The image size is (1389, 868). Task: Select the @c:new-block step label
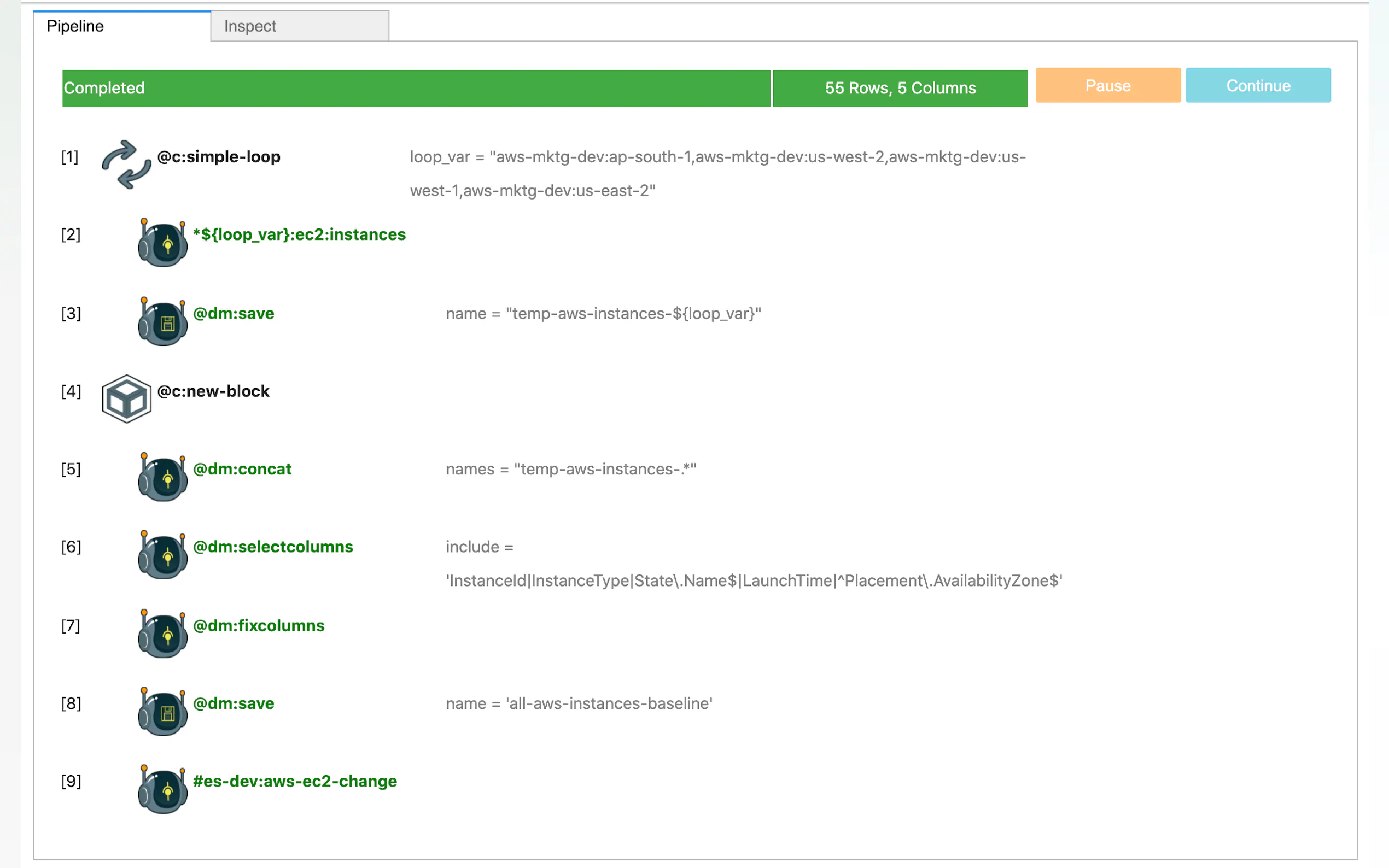[213, 391]
